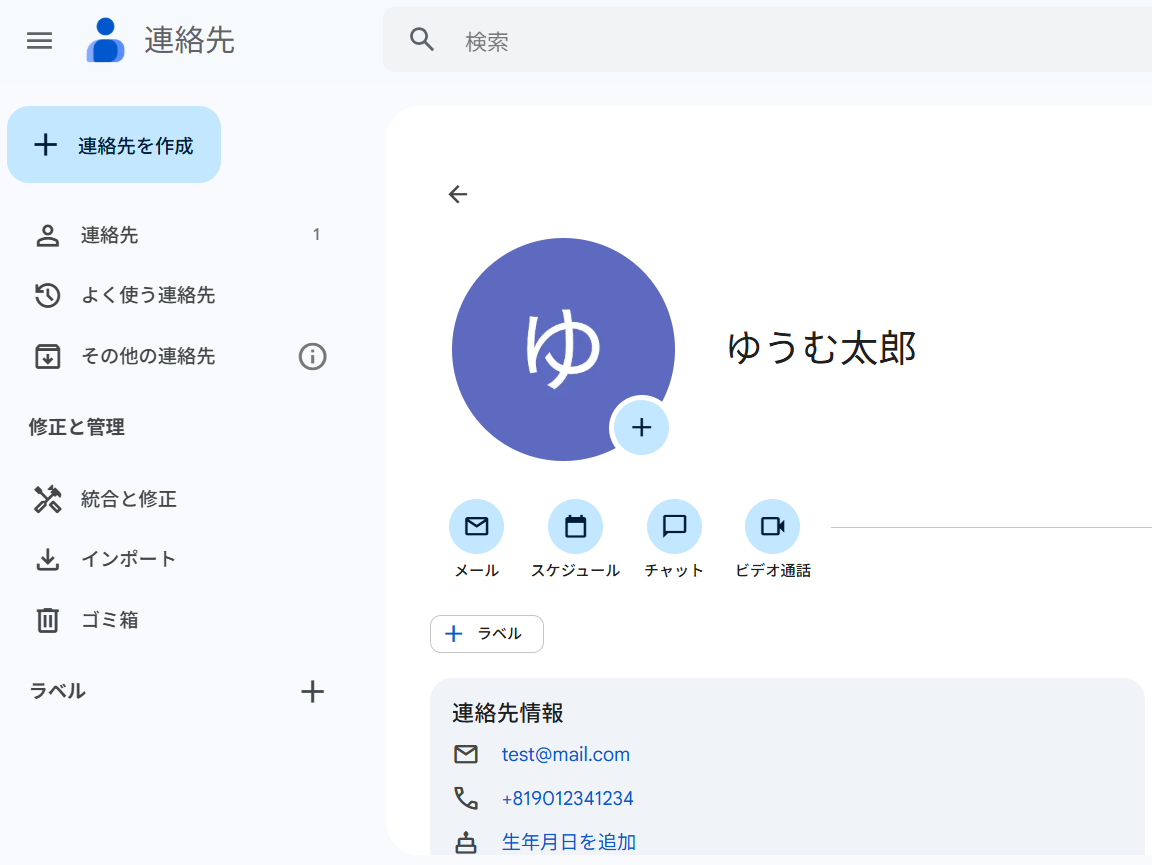Create a new label with sidebar plus icon
This screenshot has width=1152, height=865.
(x=312, y=691)
